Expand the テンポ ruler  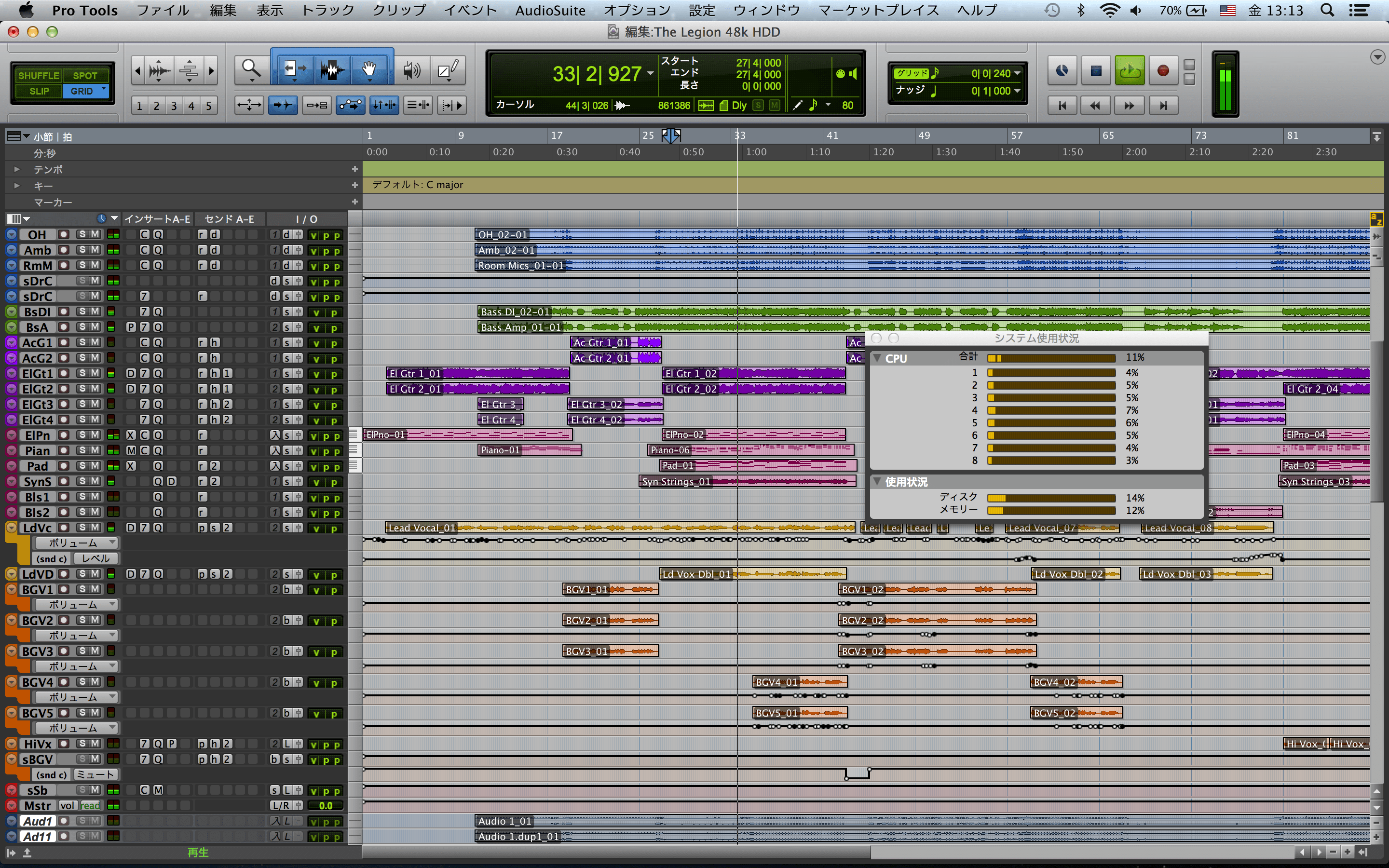tap(17, 169)
